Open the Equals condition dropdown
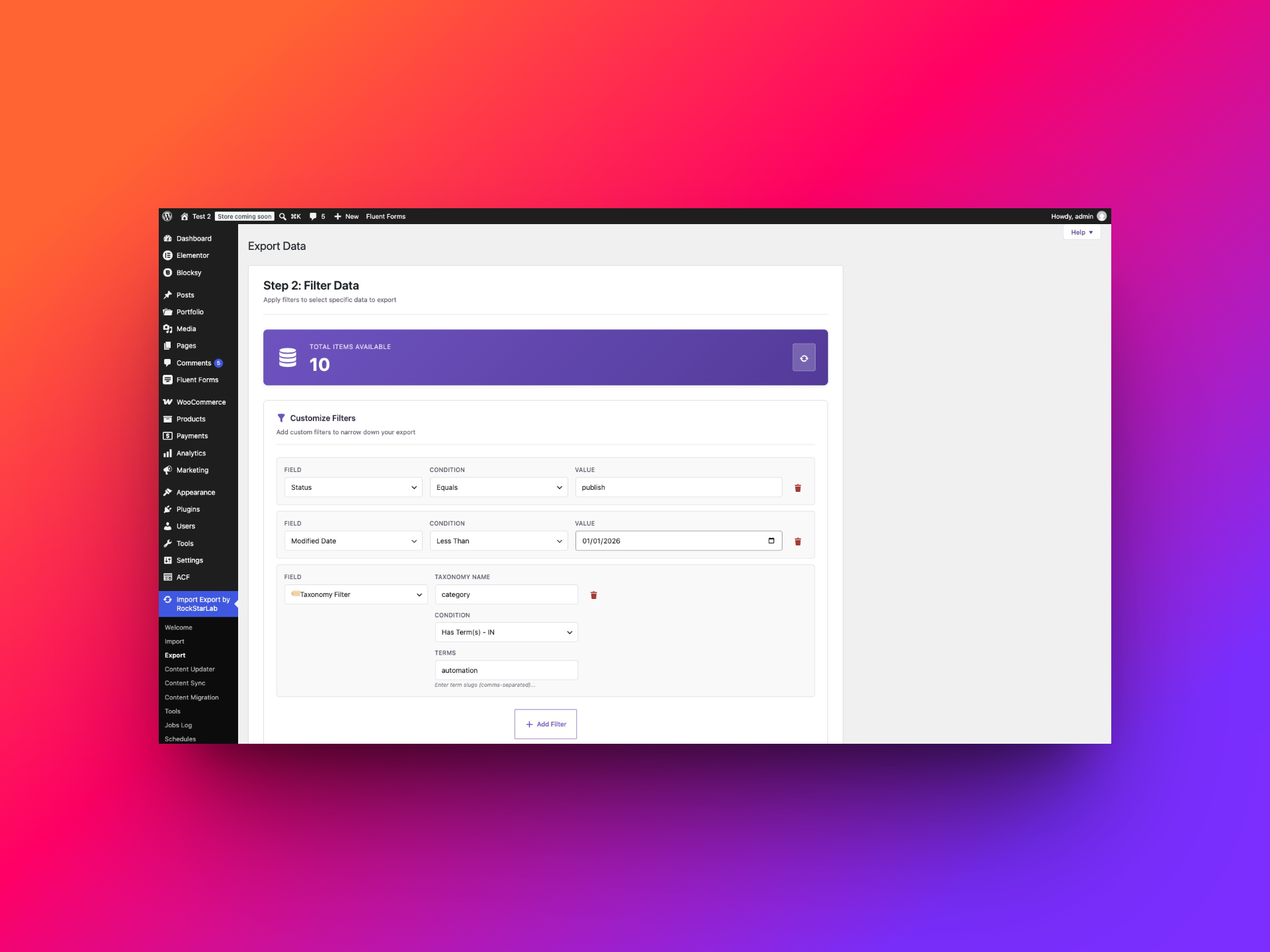The width and height of the screenshot is (1270, 952). tap(499, 487)
